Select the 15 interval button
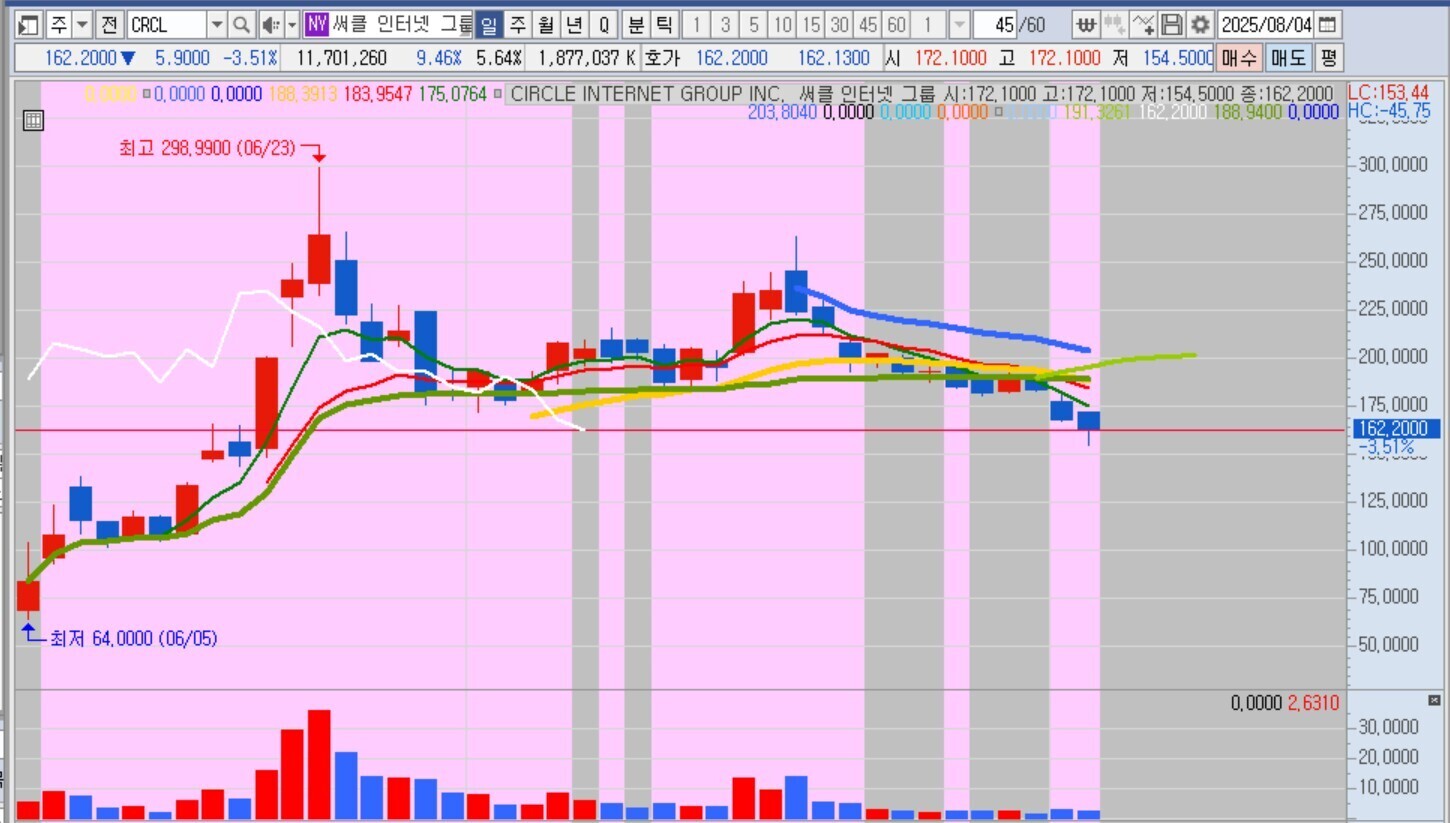The image size is (1450, 823). pyautogui.click(x=811, y=25)
